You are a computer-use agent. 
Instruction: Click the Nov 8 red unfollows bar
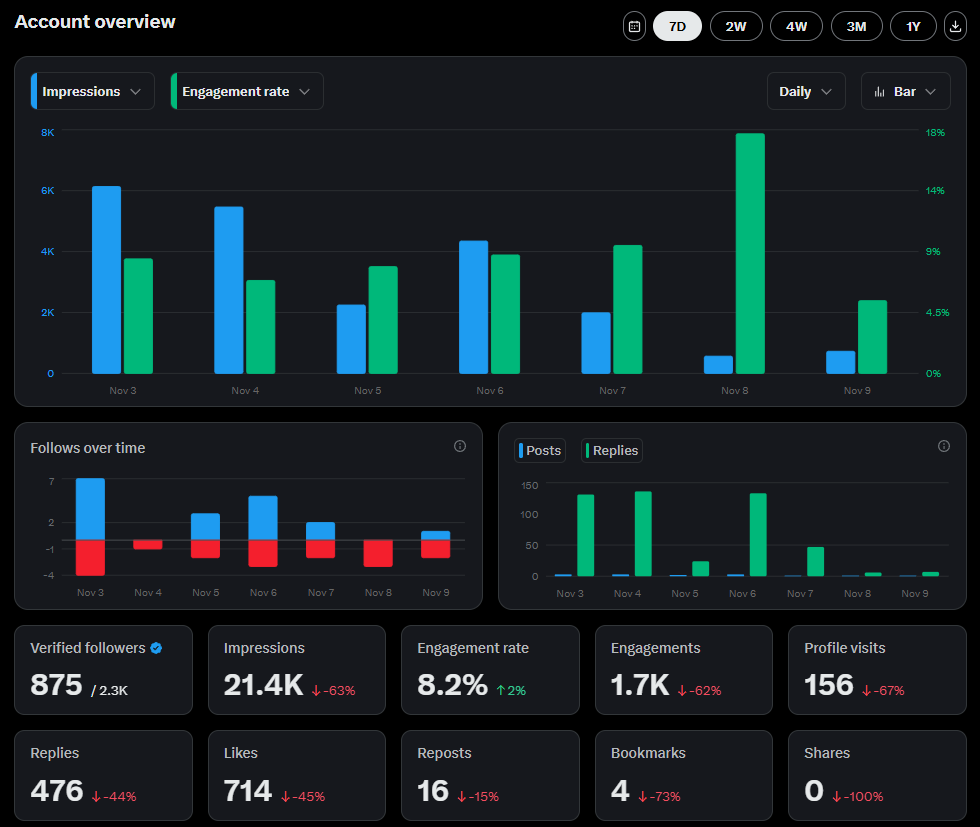tap(378, 553)
